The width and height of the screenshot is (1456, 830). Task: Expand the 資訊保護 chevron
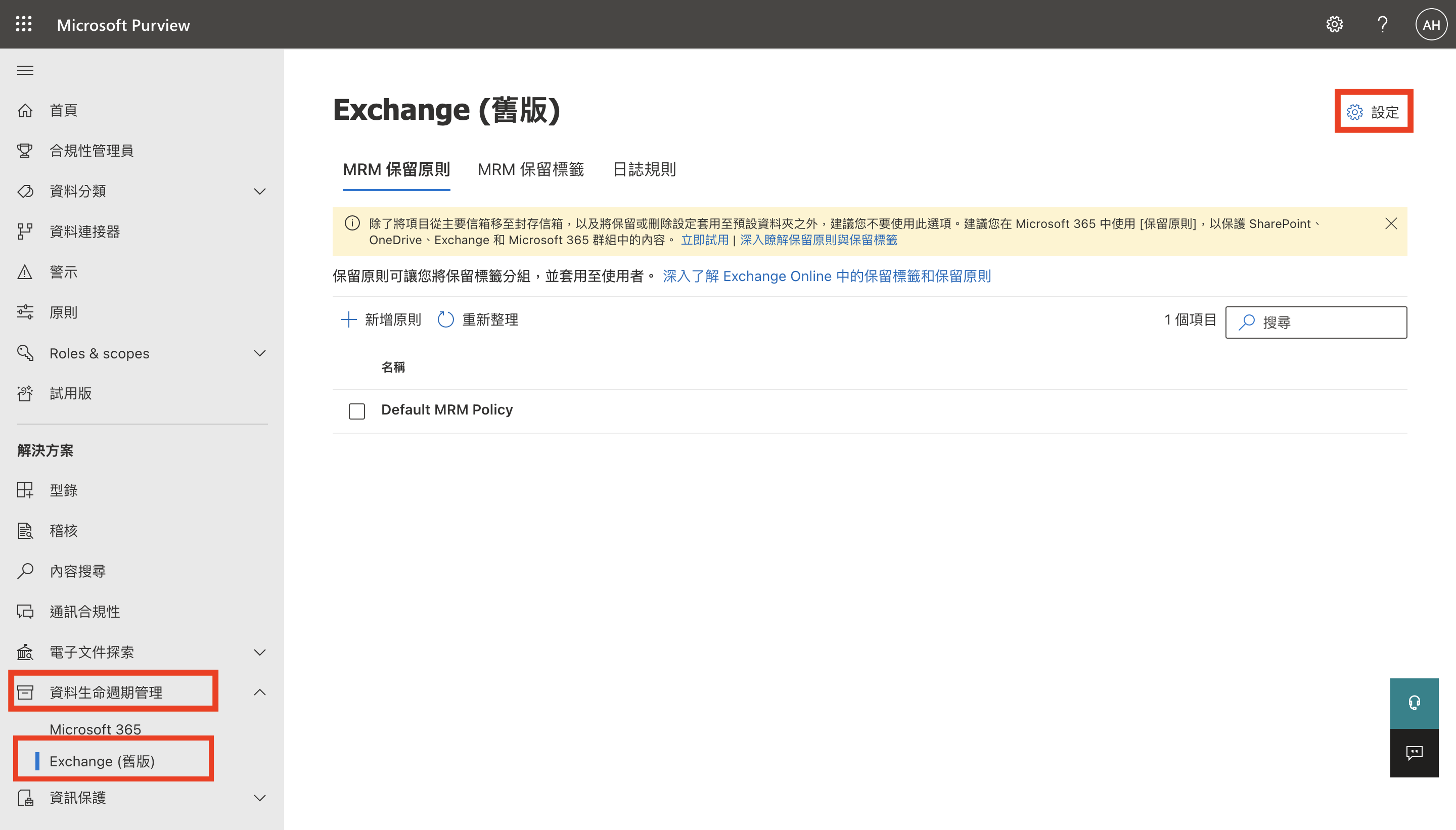[x=259, y=798]
